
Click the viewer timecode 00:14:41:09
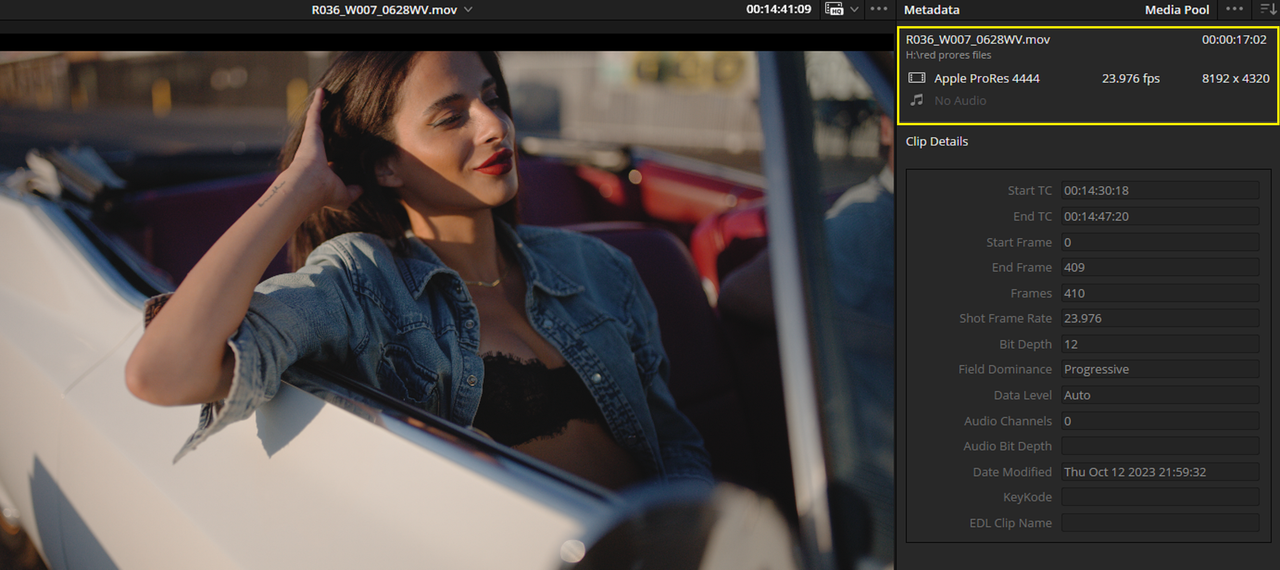point(779,9)
